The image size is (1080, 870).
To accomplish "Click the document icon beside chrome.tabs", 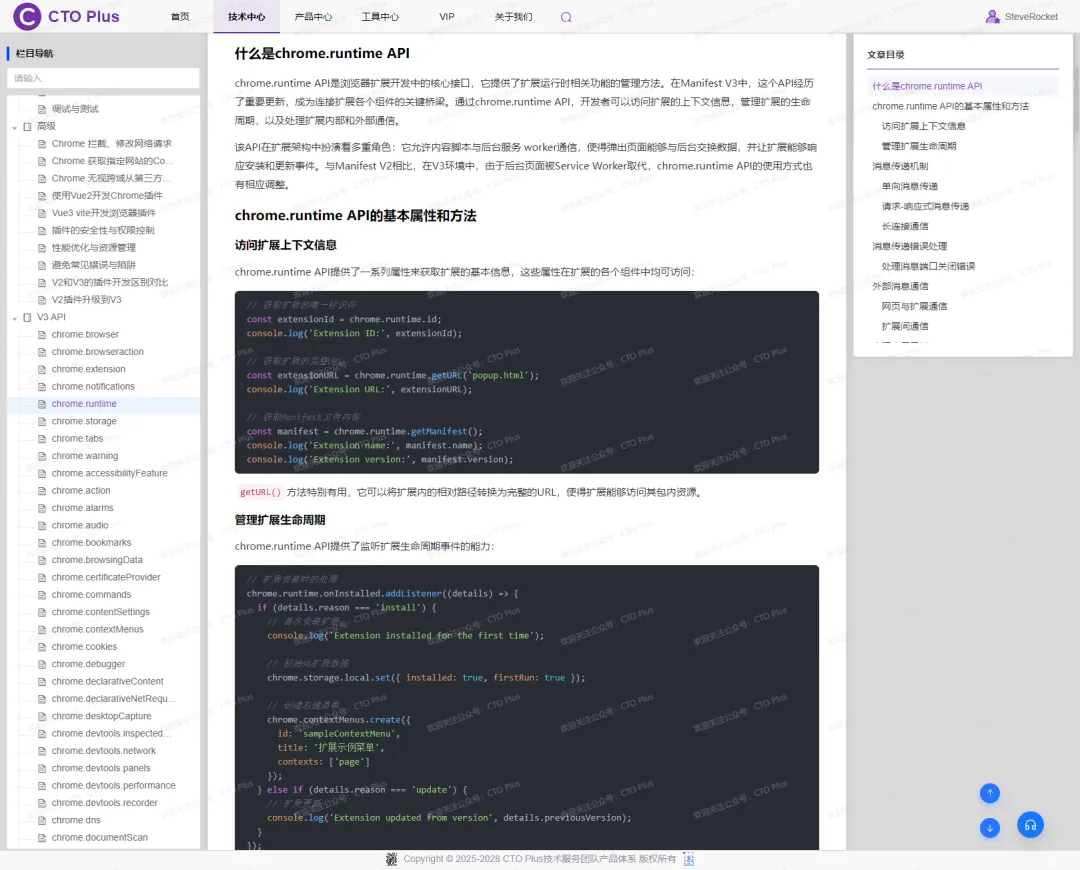I will coord(42,439).
